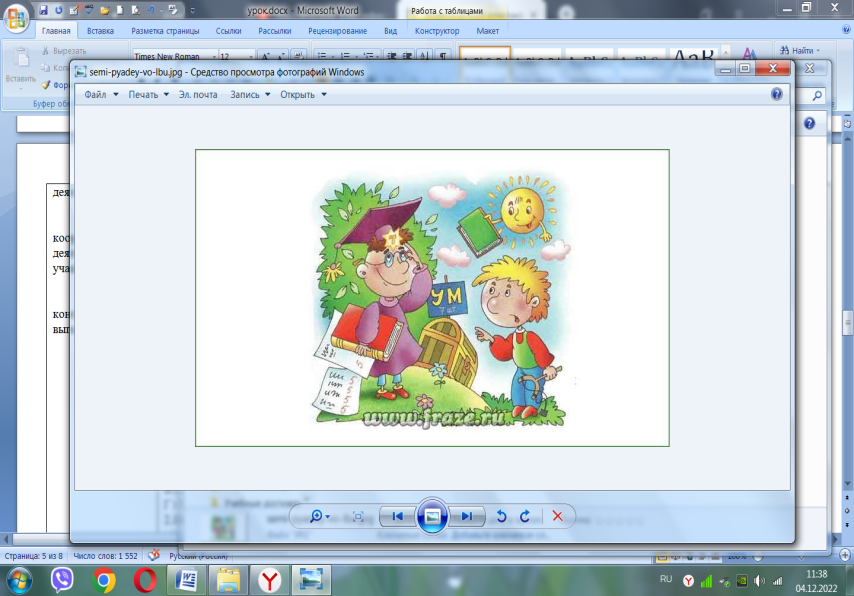Click the Actual Size button in Photo Viewer
The width and height of the screenshot is (854, 596).
tap(358, 516)
